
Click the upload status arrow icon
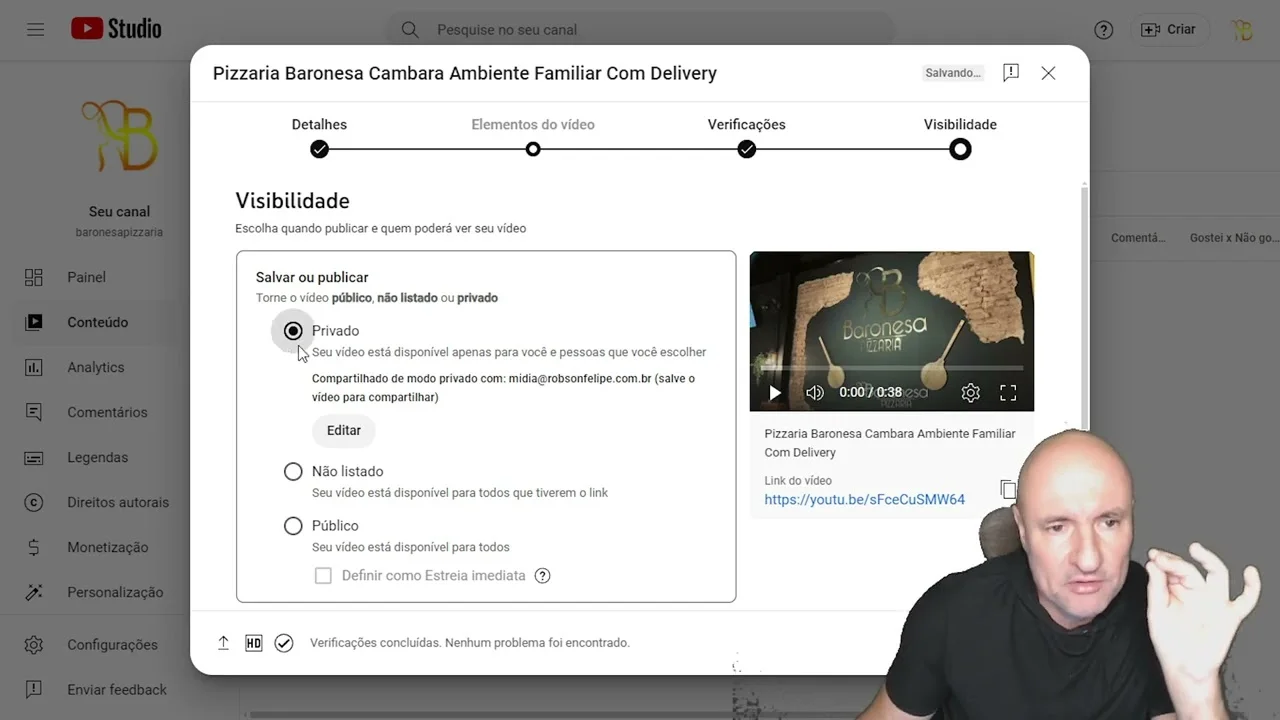pyautogui.click(x=223, y=643)
